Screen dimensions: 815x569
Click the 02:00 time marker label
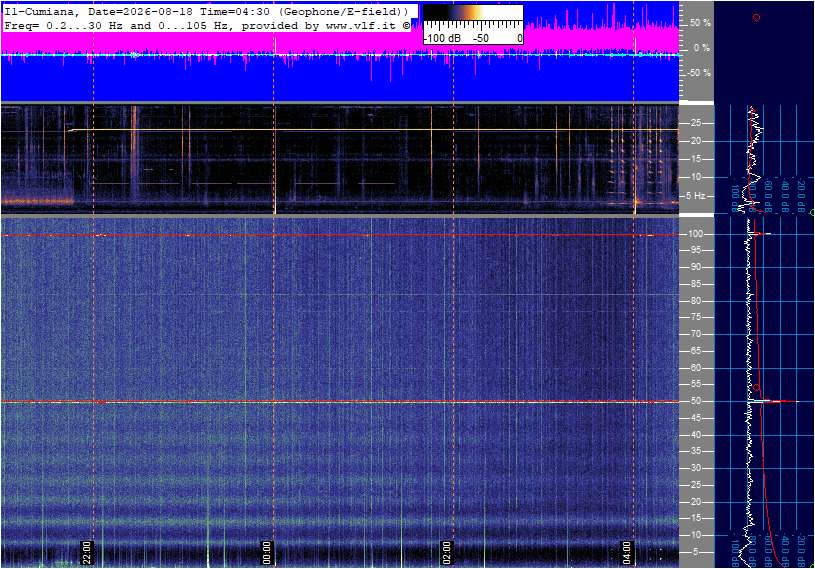446,552
